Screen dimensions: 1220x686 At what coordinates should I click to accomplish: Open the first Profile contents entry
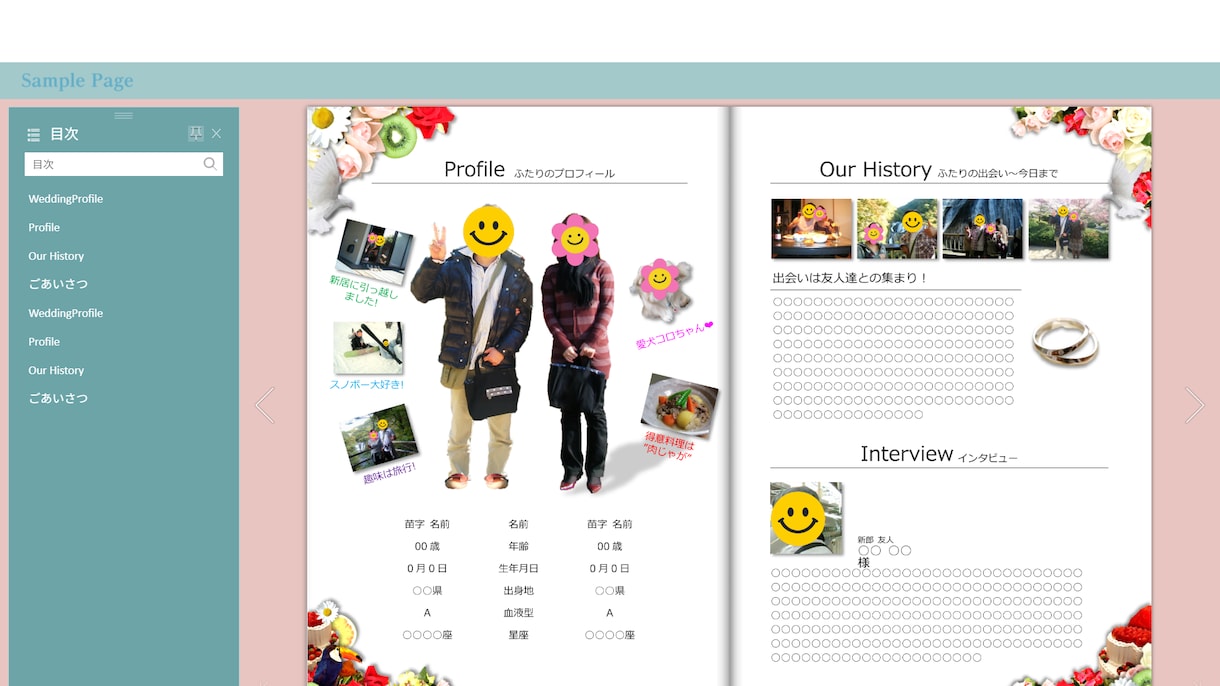[44, 228]
